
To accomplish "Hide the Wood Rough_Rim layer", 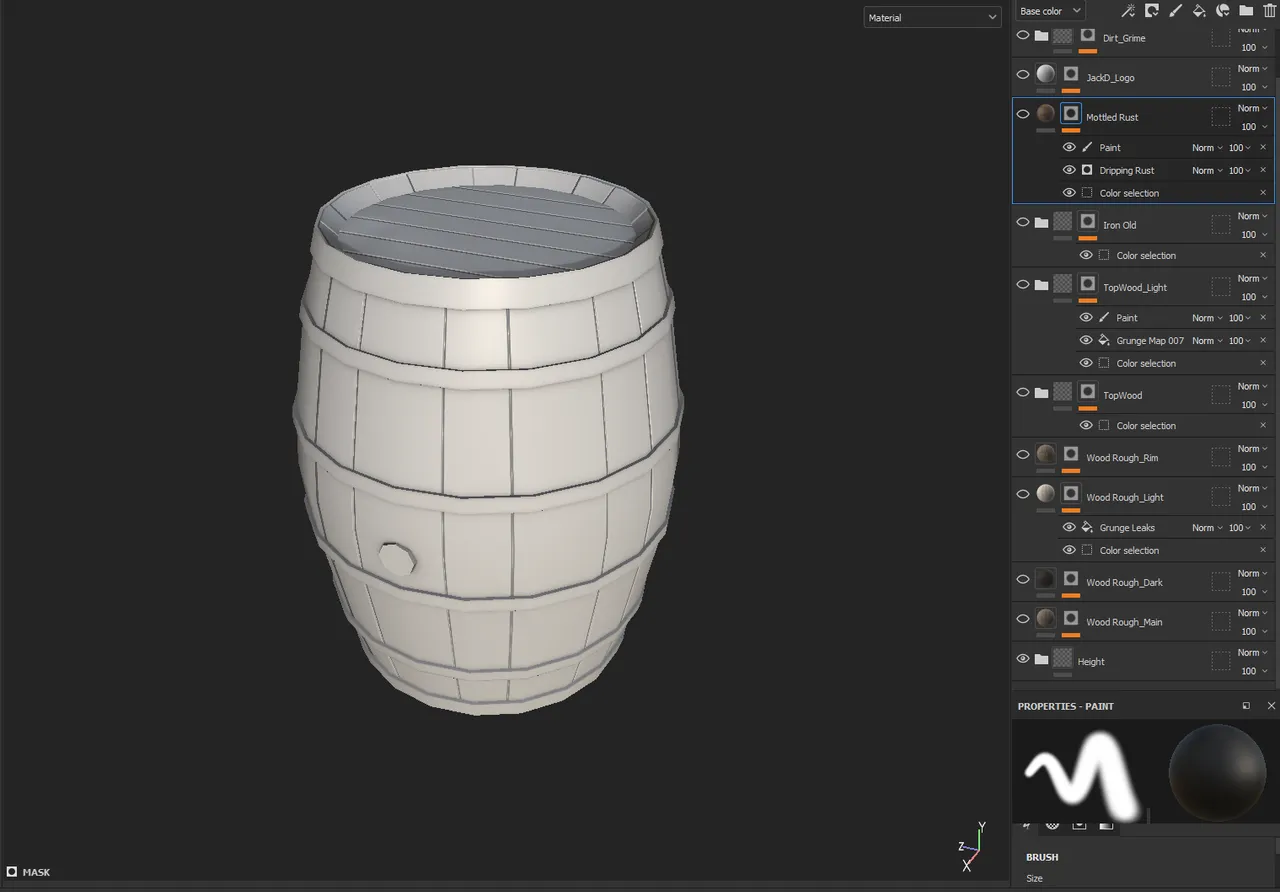I will tap(1023, 454).
